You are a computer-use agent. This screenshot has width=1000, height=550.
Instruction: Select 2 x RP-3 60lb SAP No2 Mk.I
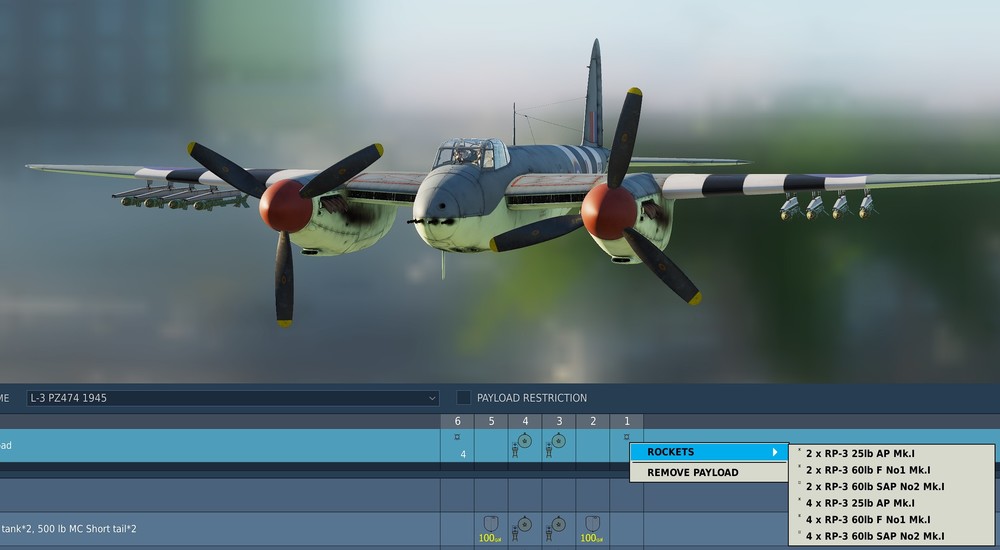point(892,486)
